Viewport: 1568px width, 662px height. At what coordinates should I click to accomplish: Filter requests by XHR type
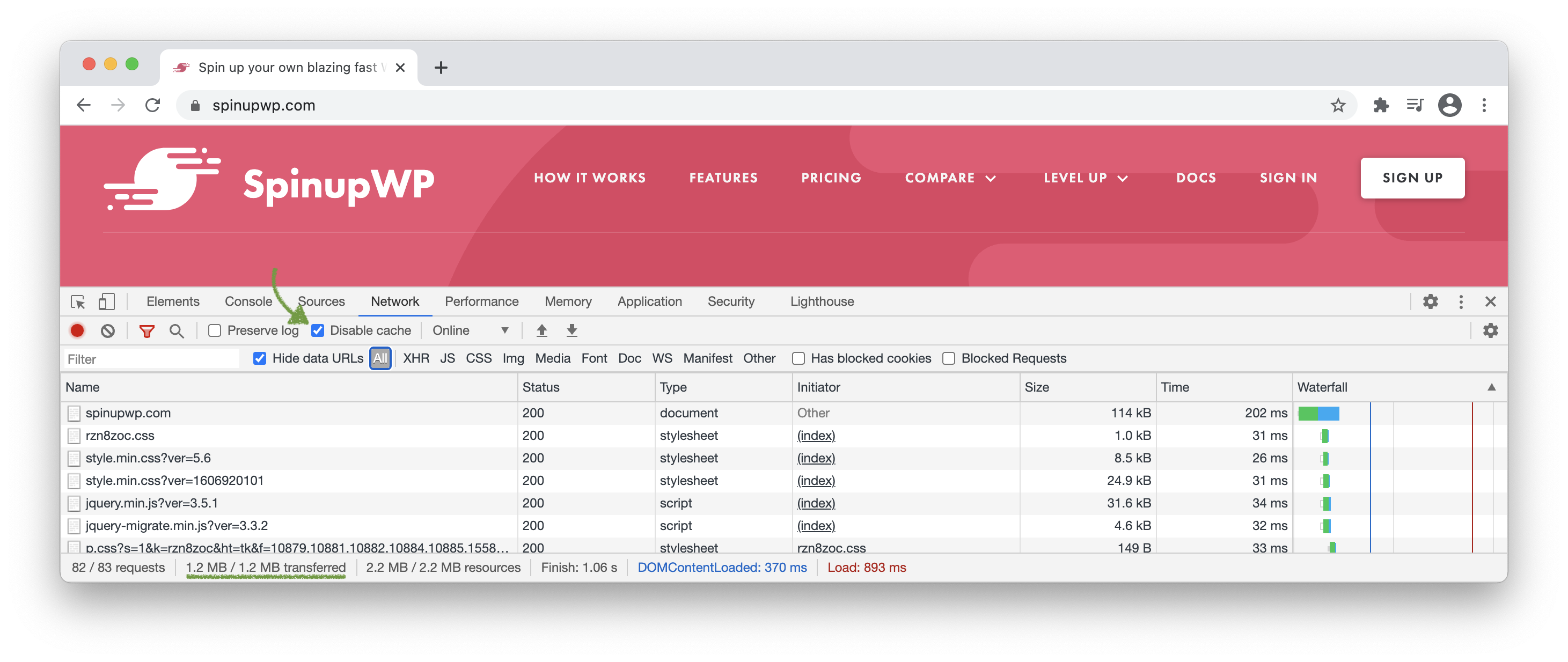point(416,358)
